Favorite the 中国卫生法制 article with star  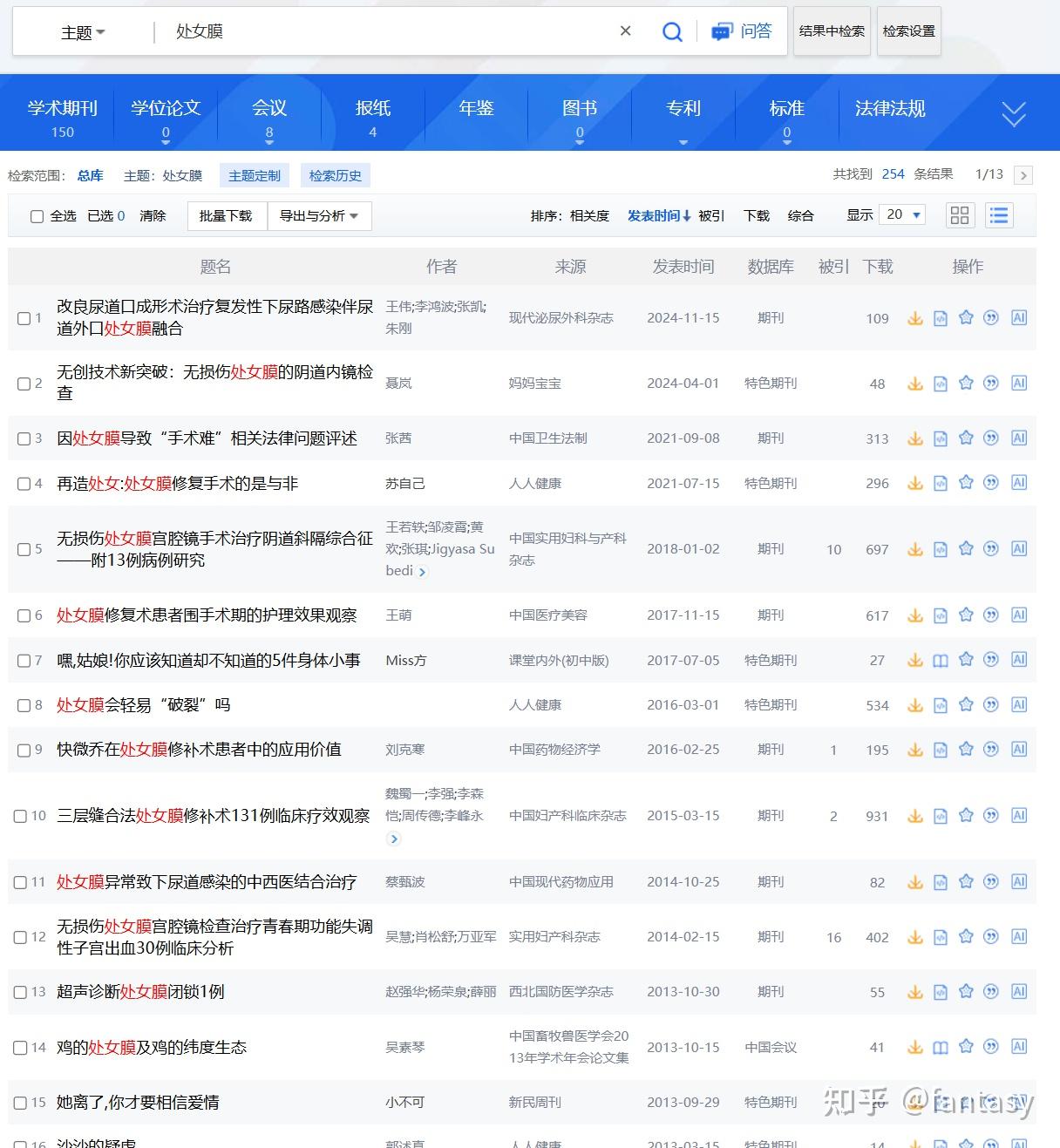pos(966,438)
